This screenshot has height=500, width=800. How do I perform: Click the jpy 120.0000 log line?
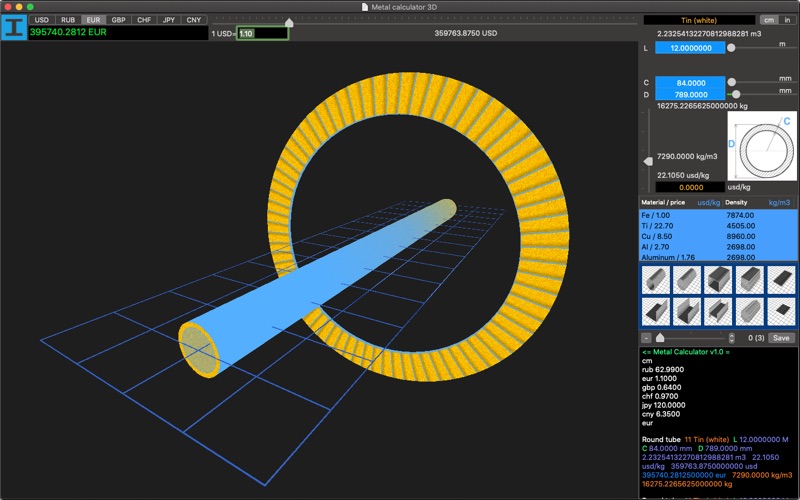(x=663, y=405)
